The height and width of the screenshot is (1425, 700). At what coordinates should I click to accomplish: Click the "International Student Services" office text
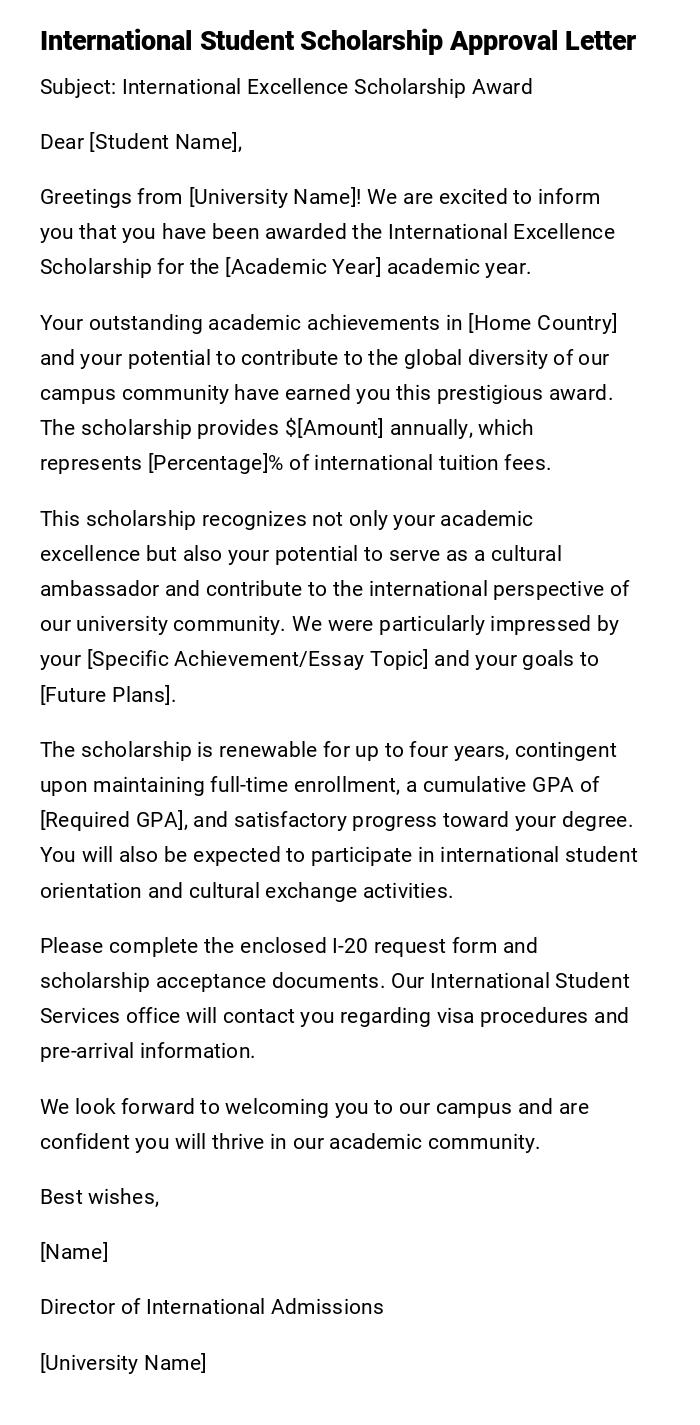pos(530,981)
